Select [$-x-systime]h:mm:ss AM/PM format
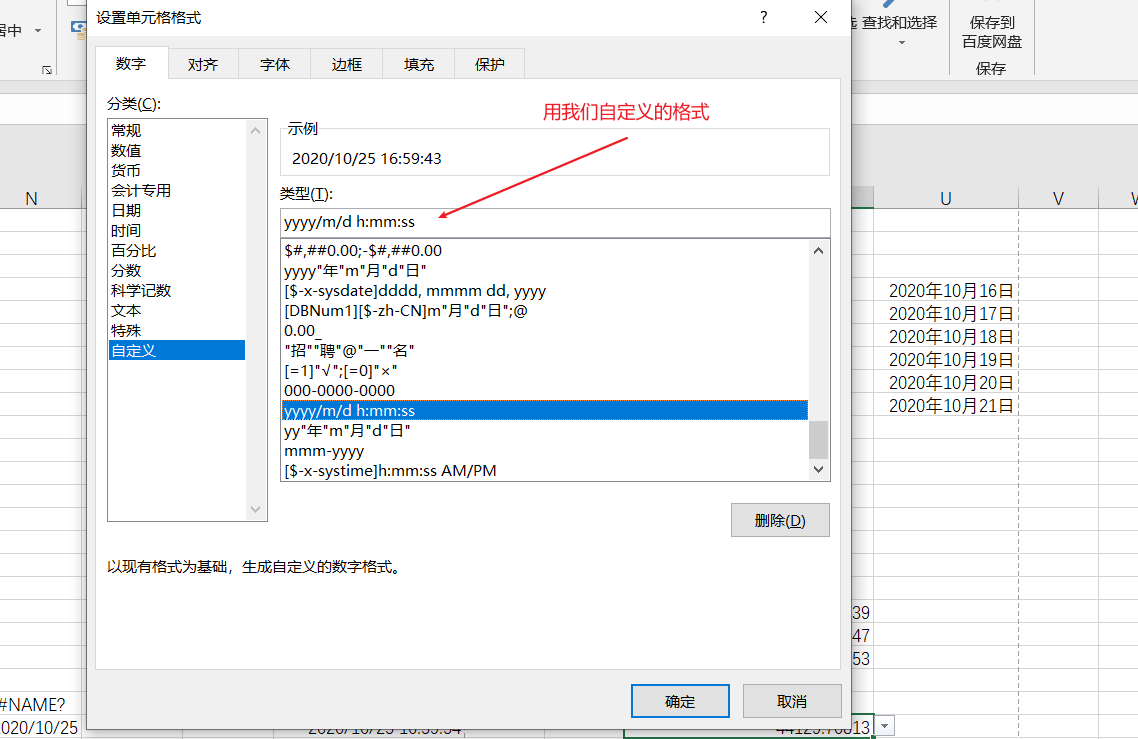Image resolution: width=1138 pixels, height=739 pixels. [x=544, y=470]
